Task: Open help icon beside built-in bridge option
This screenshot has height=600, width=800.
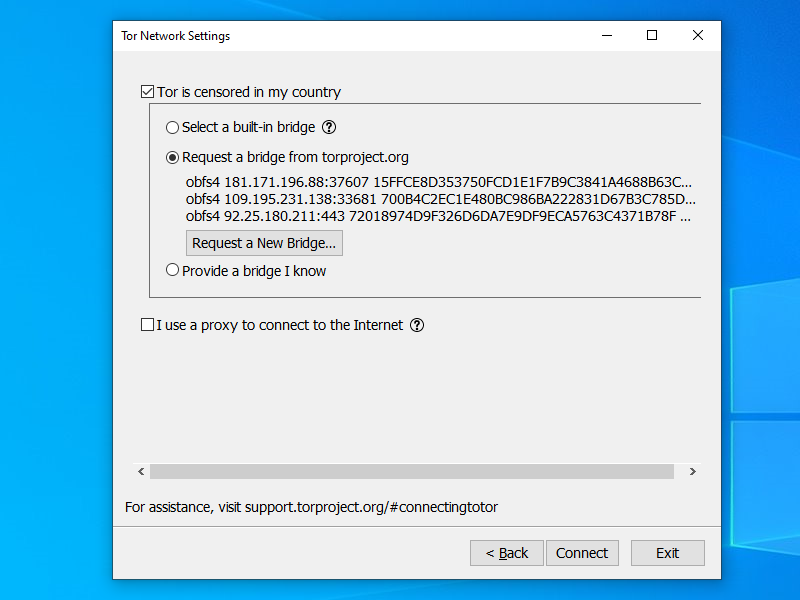Action: coord(329,128)
